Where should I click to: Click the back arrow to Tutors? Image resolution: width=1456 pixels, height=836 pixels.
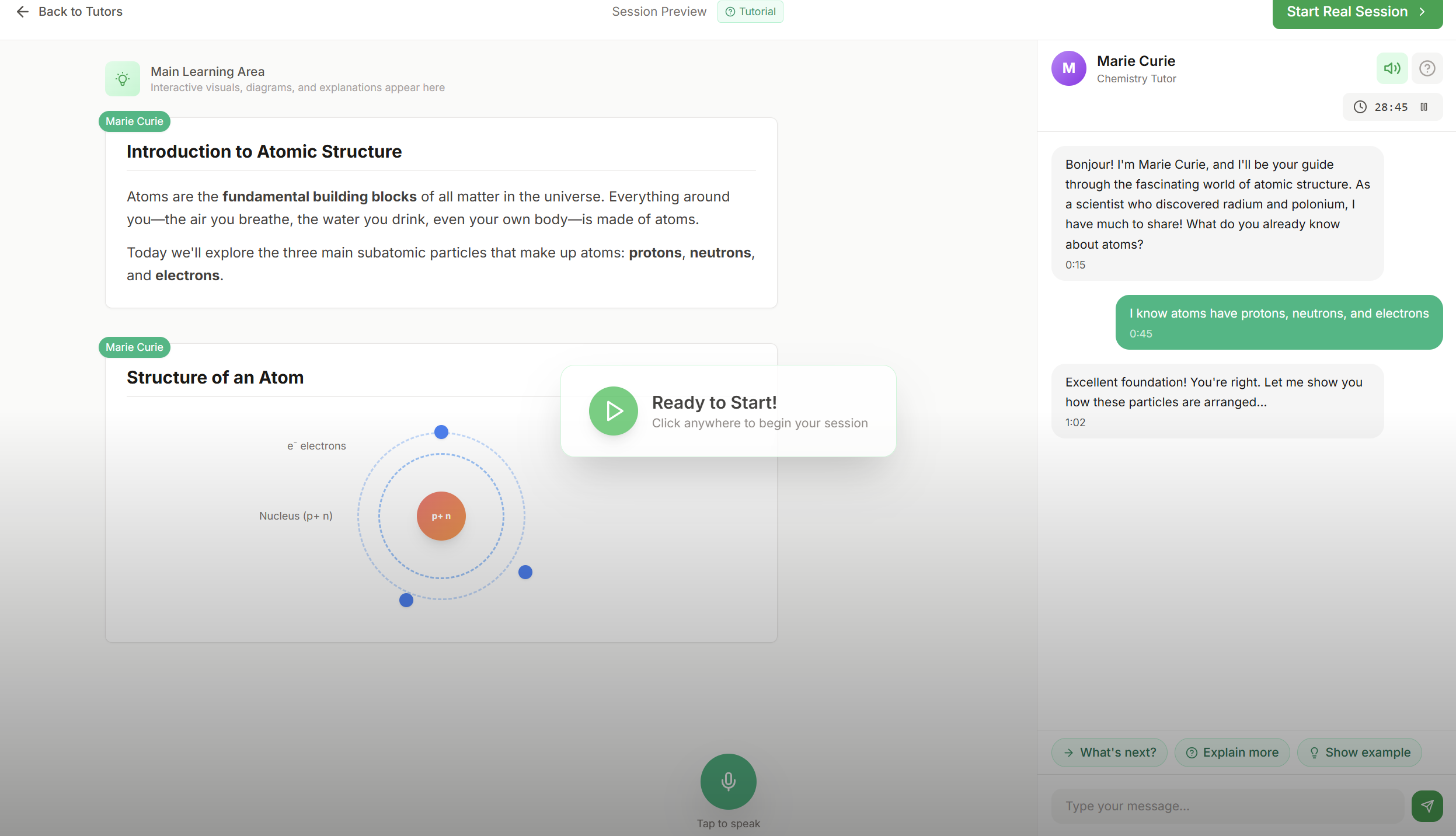click(23, 12)
